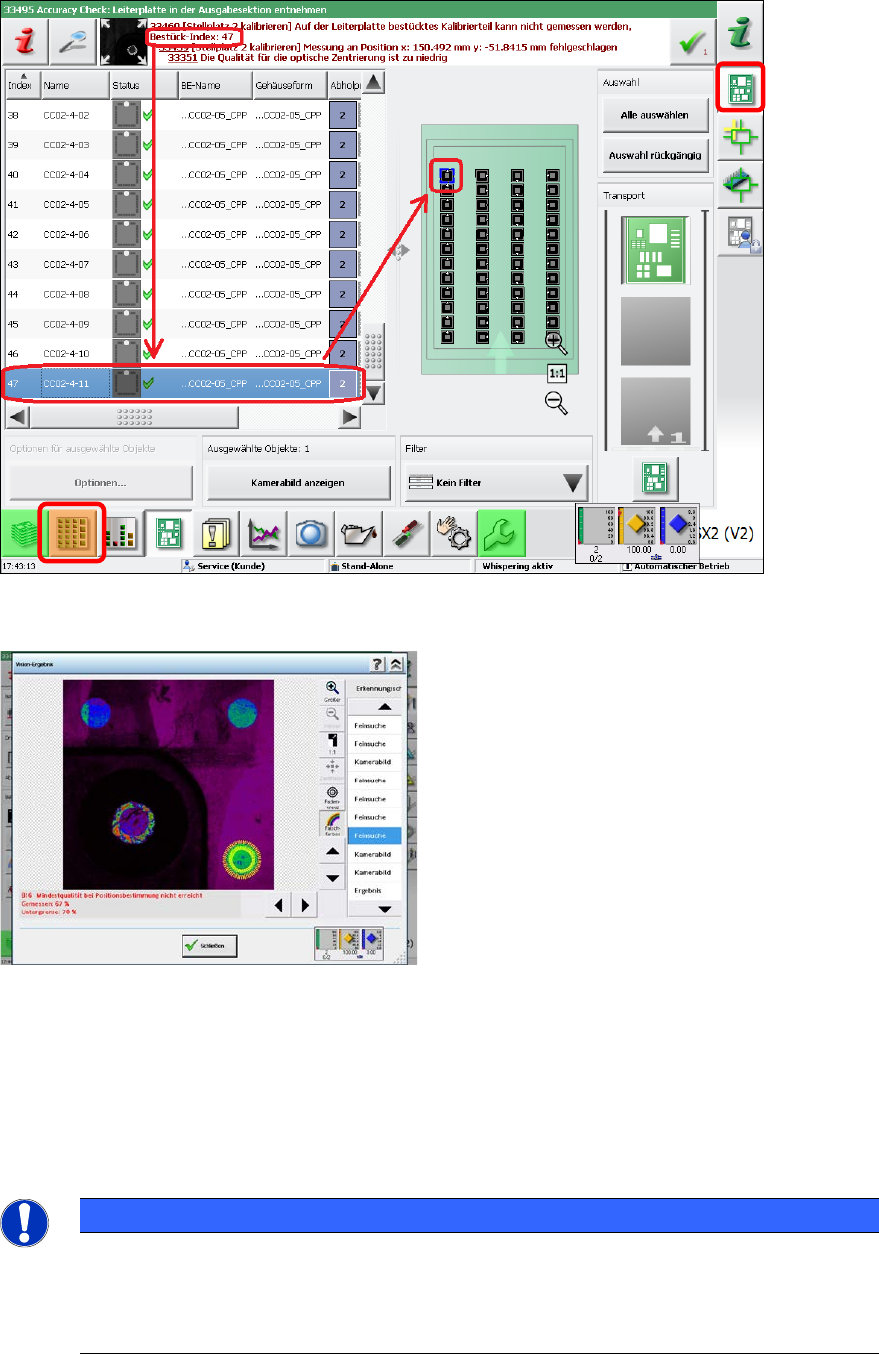The width and height of the screenshot is (879, 1354).
Task: Select the middle gray transport slot
Action: click(655, 331)
